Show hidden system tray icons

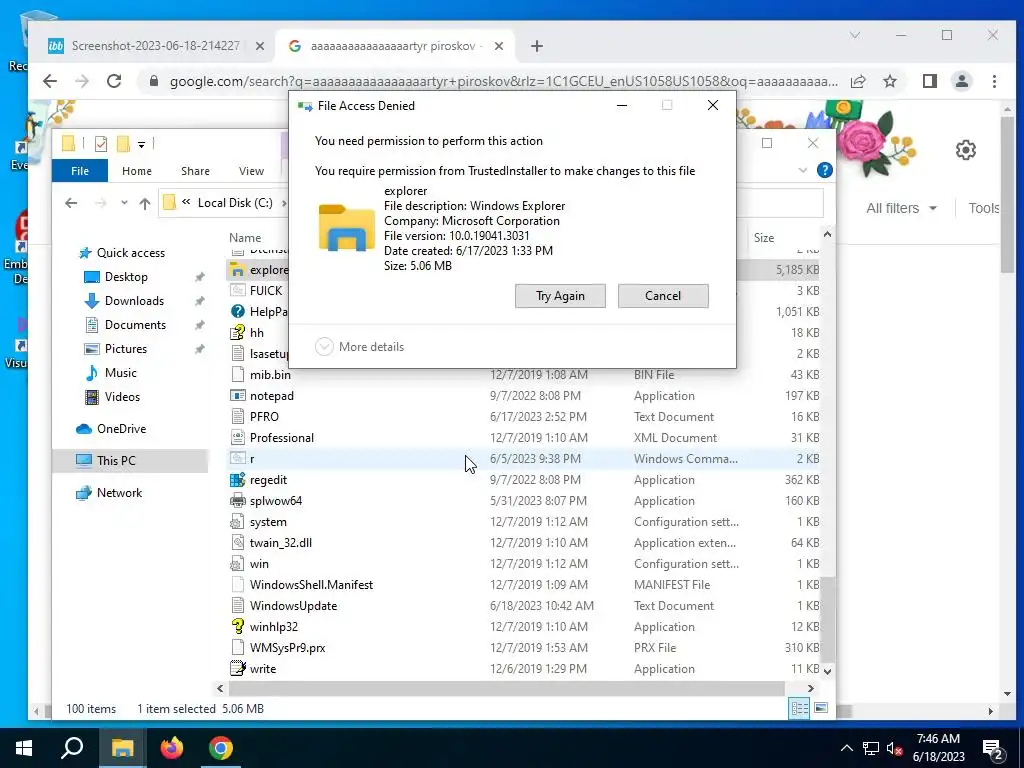click(846, 748)
